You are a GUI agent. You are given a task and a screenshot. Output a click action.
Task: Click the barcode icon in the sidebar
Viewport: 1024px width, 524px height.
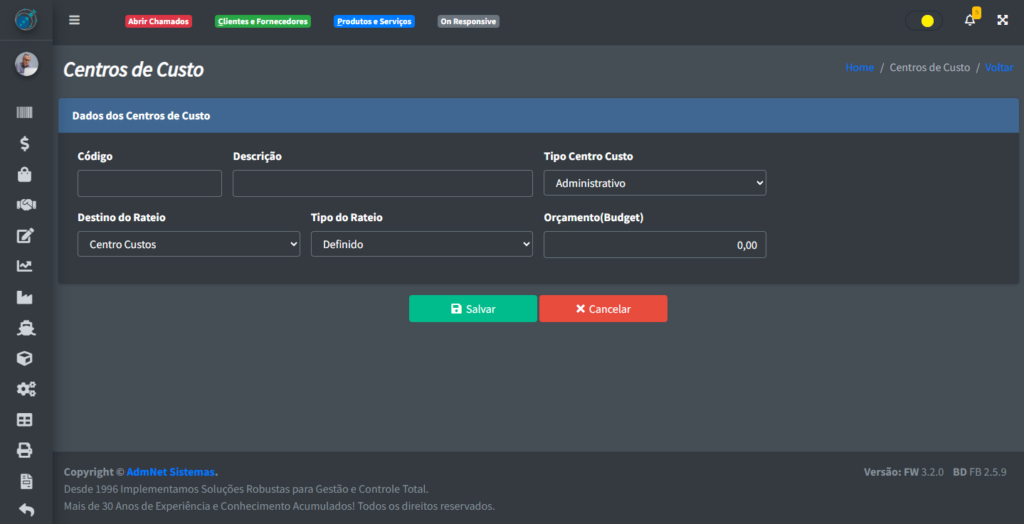(x=25, y=113)
